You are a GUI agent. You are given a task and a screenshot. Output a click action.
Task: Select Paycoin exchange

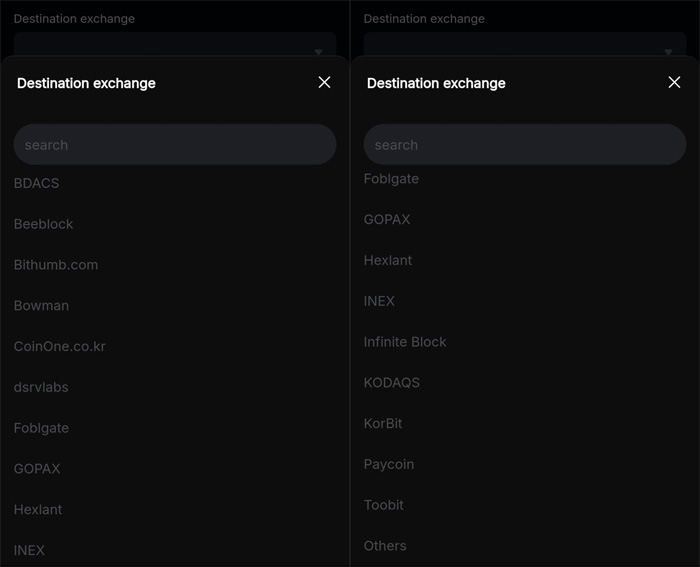(x=389, y=464)
